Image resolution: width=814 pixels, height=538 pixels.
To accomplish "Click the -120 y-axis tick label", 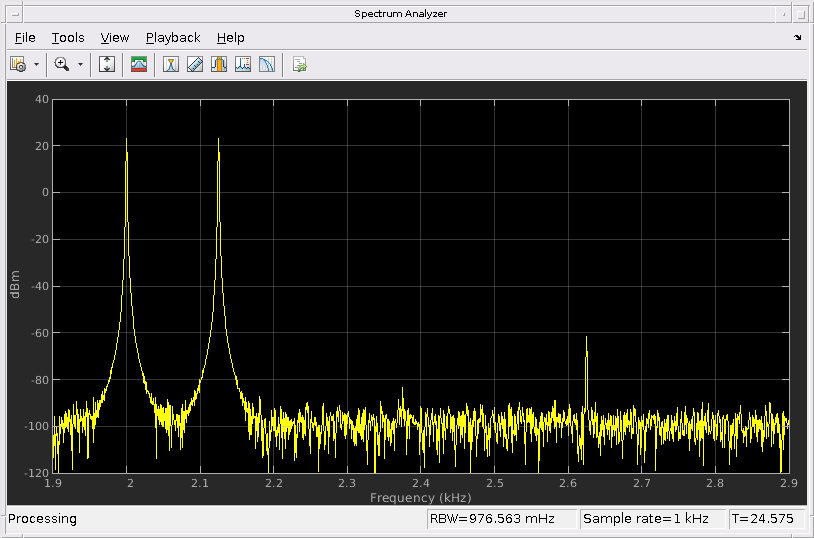I will 37,473.
